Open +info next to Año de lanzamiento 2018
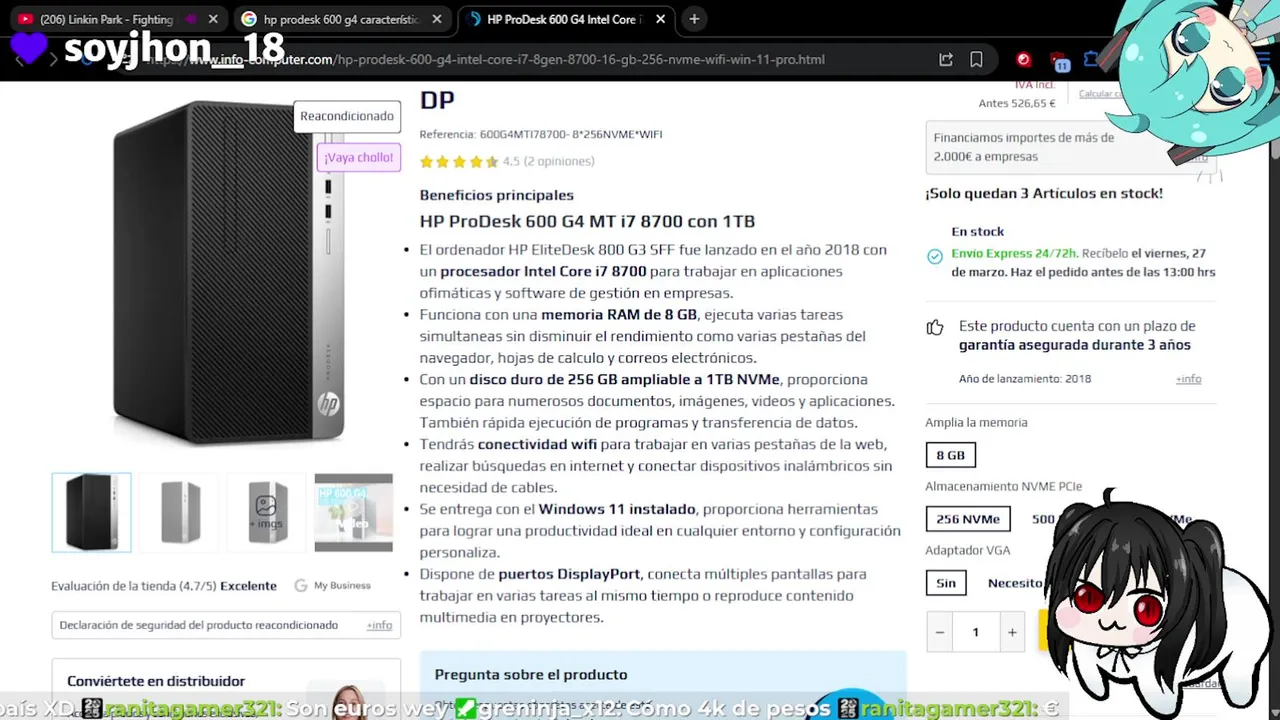 [1188, 379]
